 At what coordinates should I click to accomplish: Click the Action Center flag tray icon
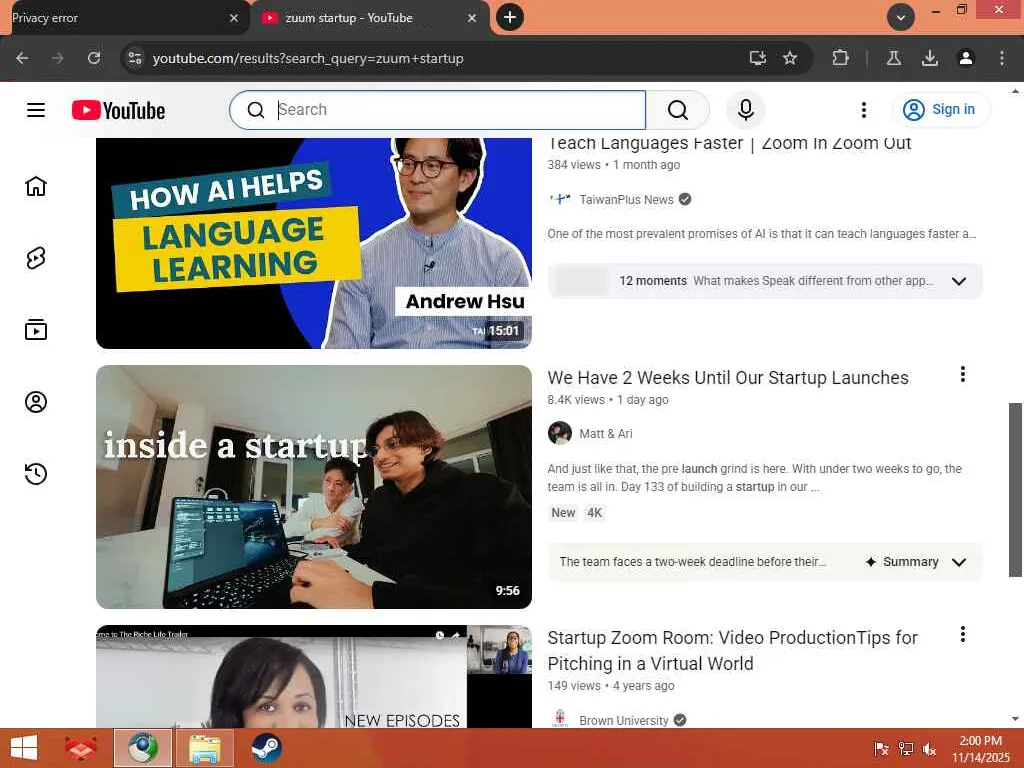881,749
